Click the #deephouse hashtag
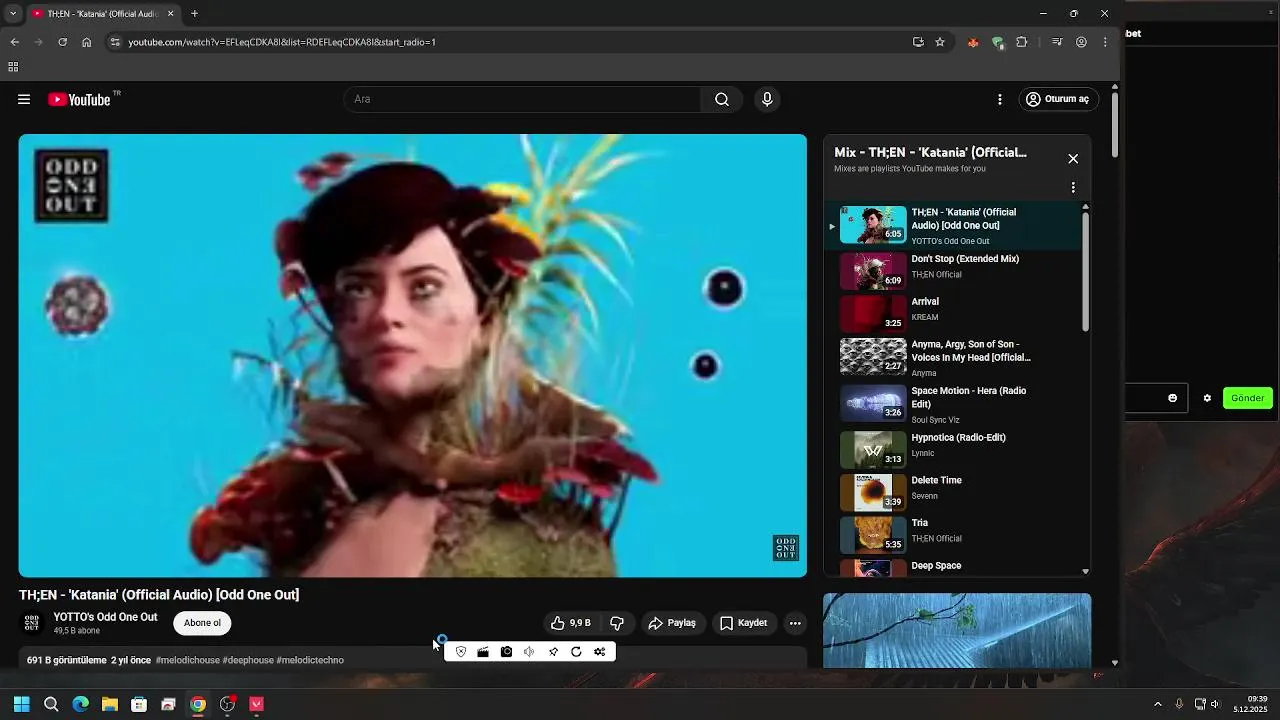The image size is (1280, 720). point(248,660)
